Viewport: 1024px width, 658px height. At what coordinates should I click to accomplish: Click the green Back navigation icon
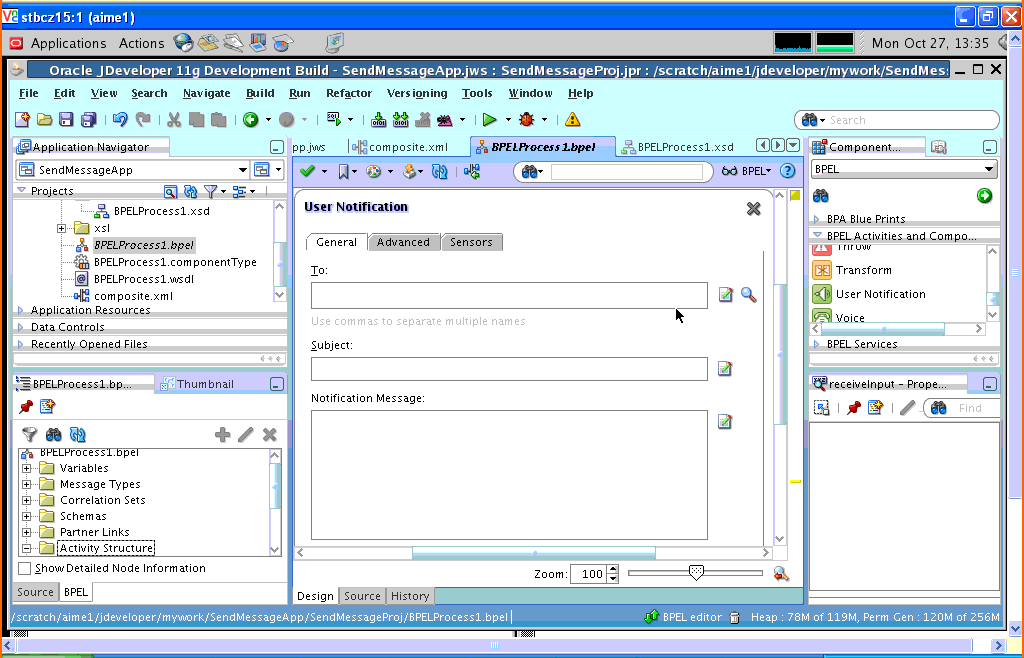pos(251,119)
